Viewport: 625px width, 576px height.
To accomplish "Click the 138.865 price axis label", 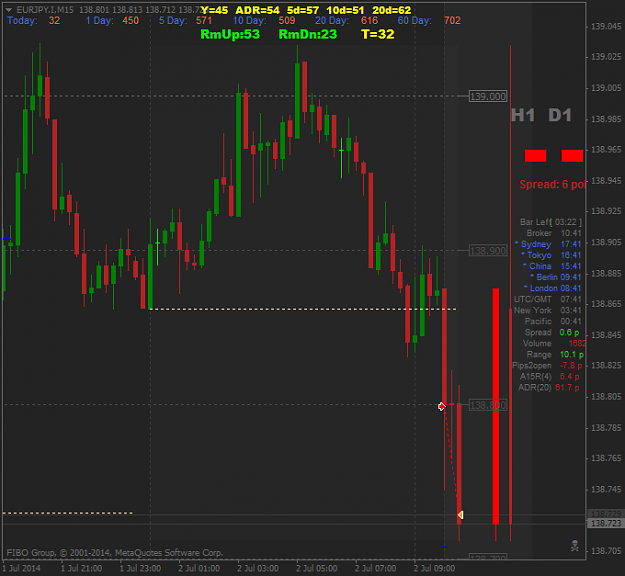I will coord(606,304).
